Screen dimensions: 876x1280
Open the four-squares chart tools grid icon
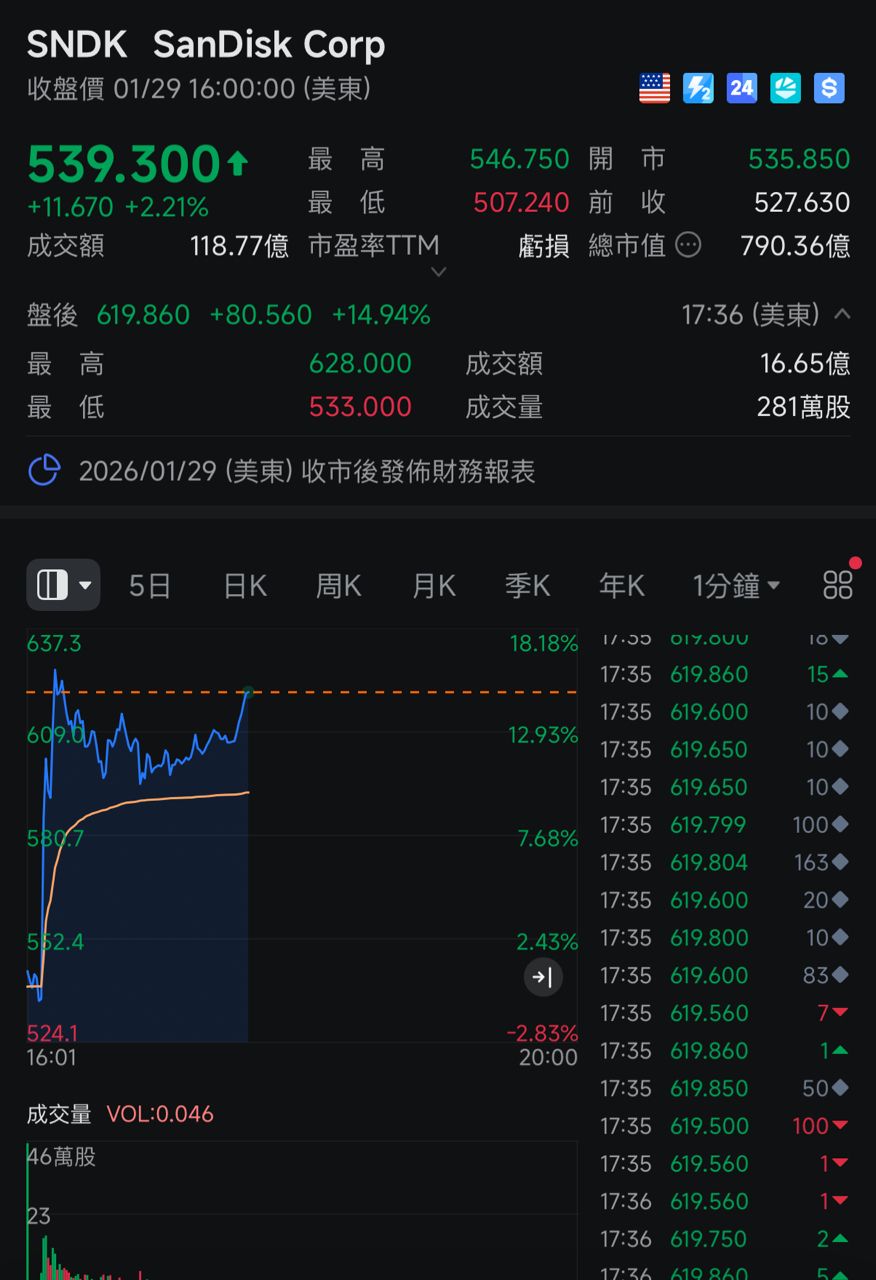(x=838, y=585)
